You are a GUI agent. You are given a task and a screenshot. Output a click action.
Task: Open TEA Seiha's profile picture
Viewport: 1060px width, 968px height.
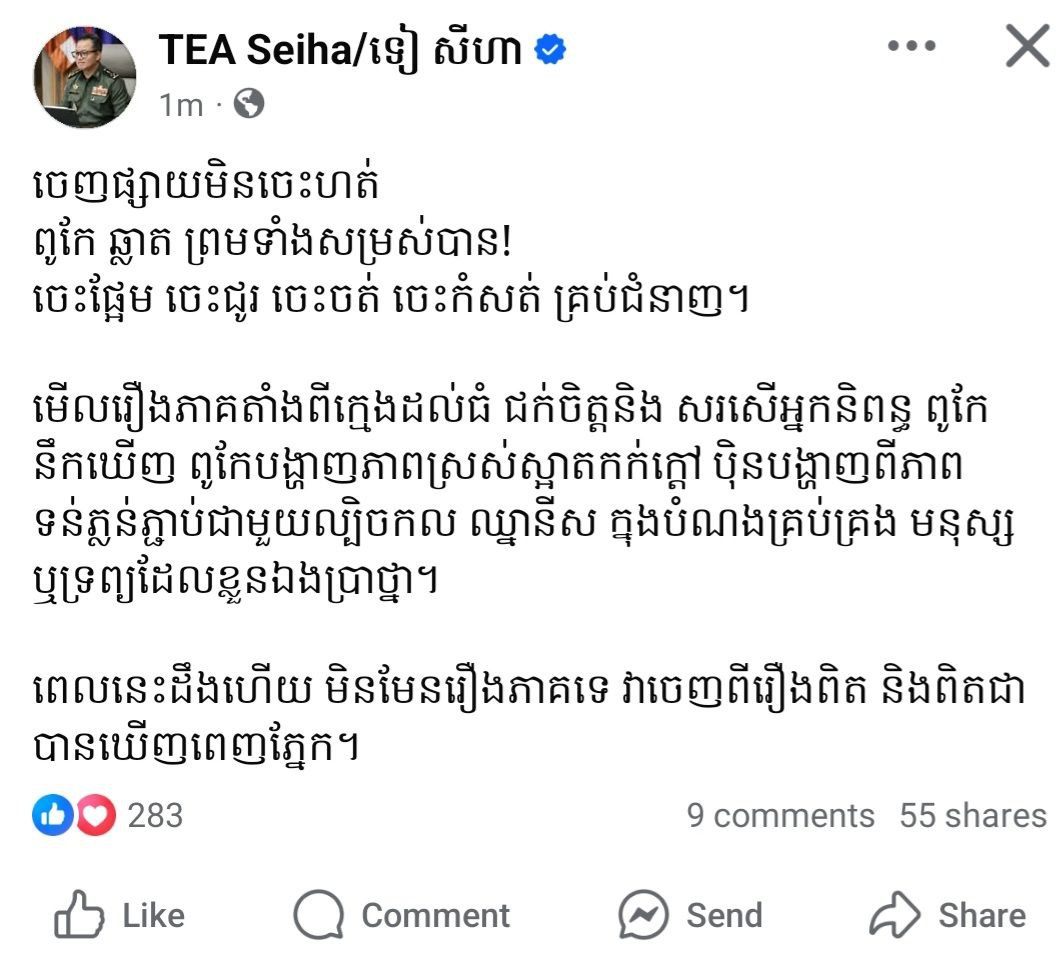click(85, 77)
